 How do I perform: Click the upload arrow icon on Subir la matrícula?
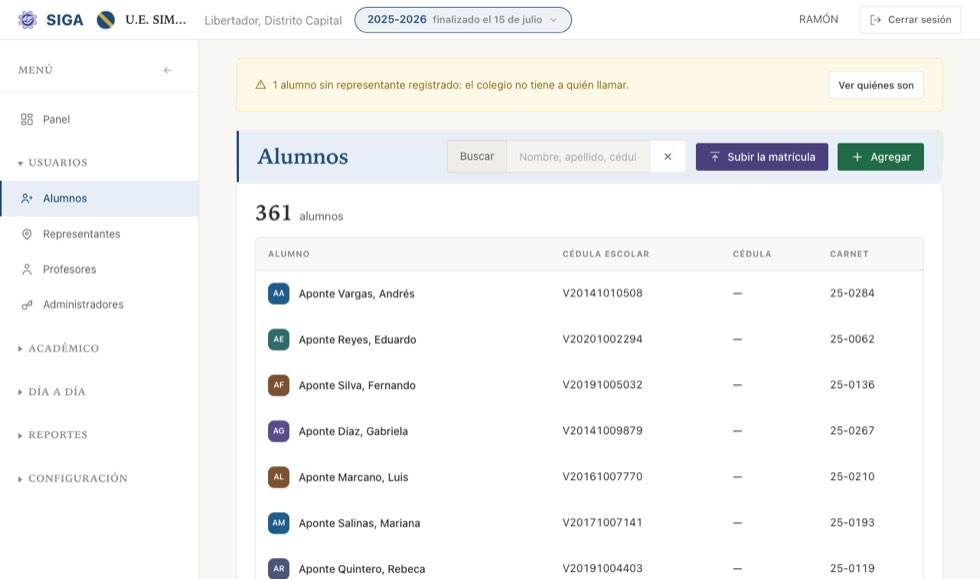click(715, 157)
